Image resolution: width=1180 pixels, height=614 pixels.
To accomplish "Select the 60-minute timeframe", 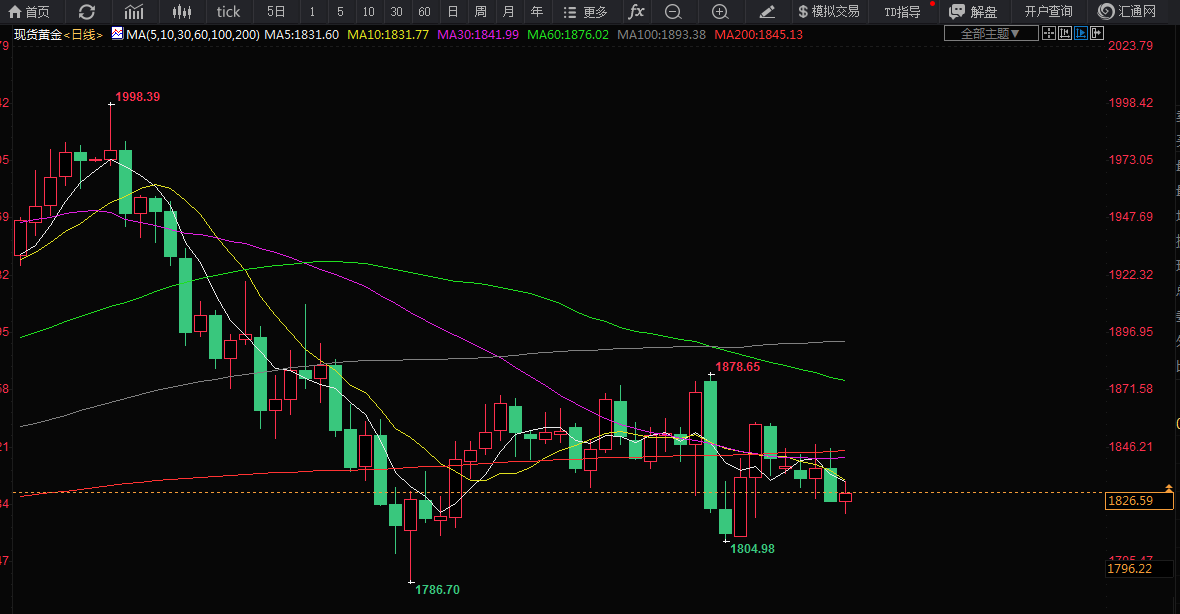I will [425, 12].
